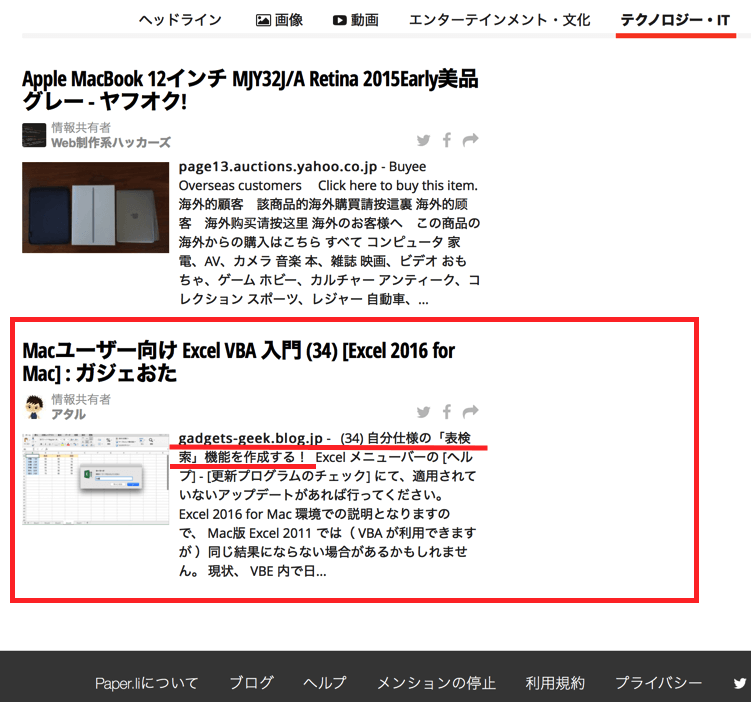Screen dimensions: 751x702
Task: Open the ブログ footer link
Action: coord(251,683)
